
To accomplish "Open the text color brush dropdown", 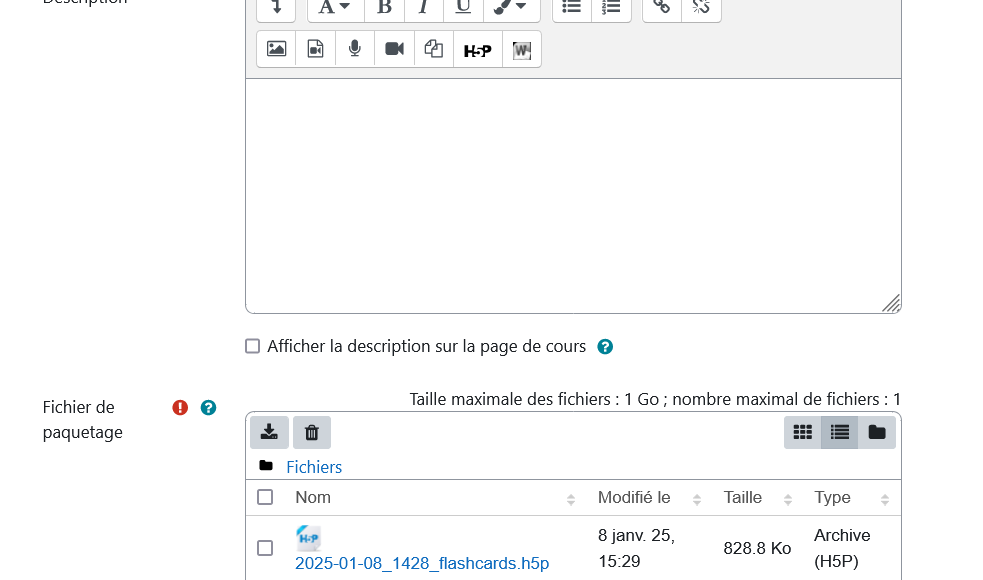I will pyautogui.click(x=511, y=8).
